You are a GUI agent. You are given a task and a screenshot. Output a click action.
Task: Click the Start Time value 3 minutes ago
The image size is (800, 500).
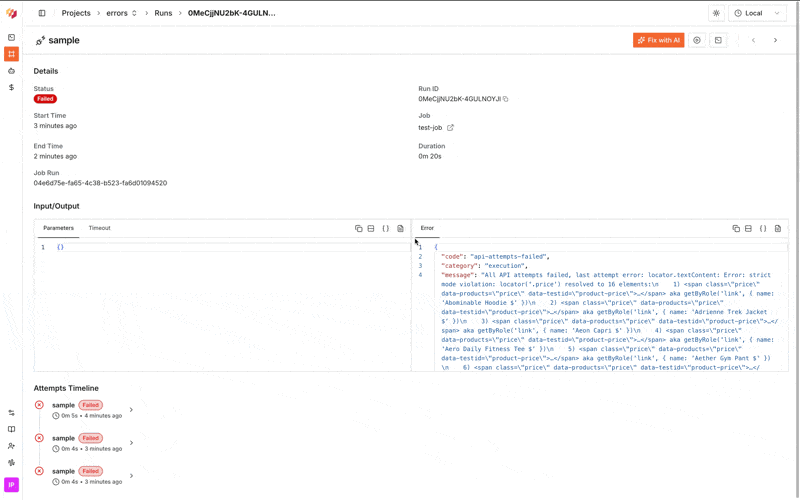[x=55, y=126]
